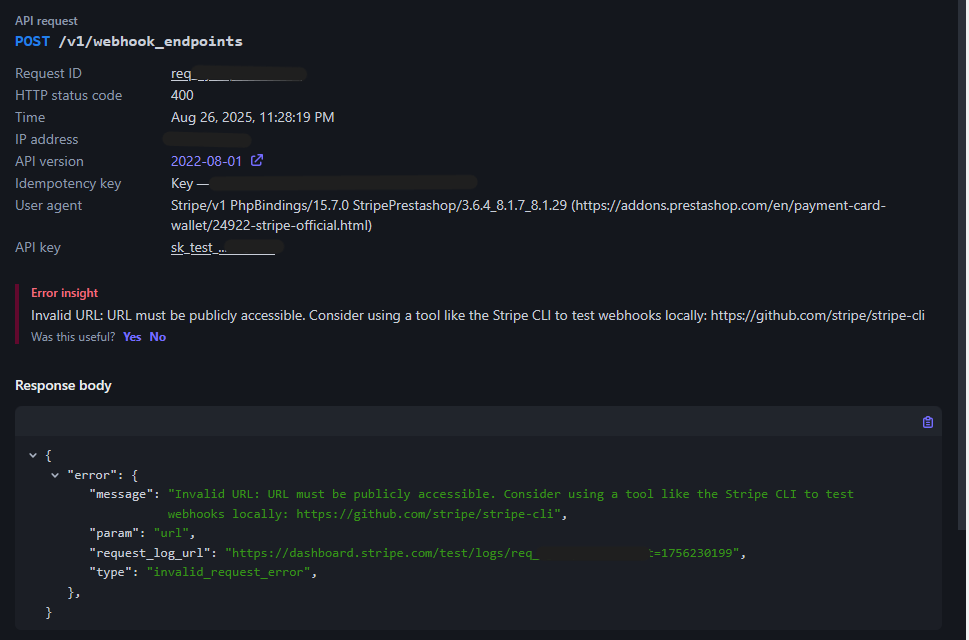969x640 pixels.
Task: Collapse the root JSON object chevron
Action: pos(33,455)
